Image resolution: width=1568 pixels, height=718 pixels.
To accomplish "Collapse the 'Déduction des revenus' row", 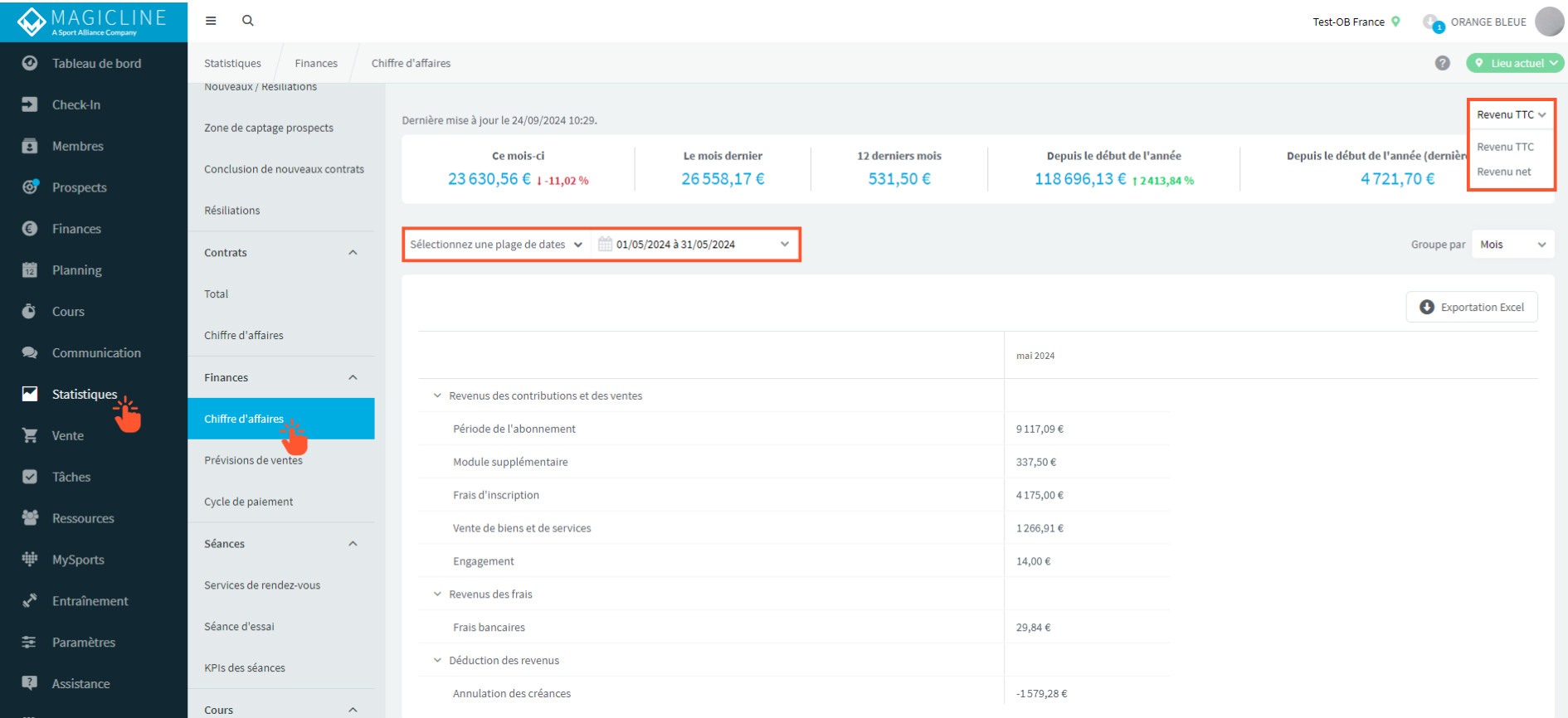I will (437, 660).
